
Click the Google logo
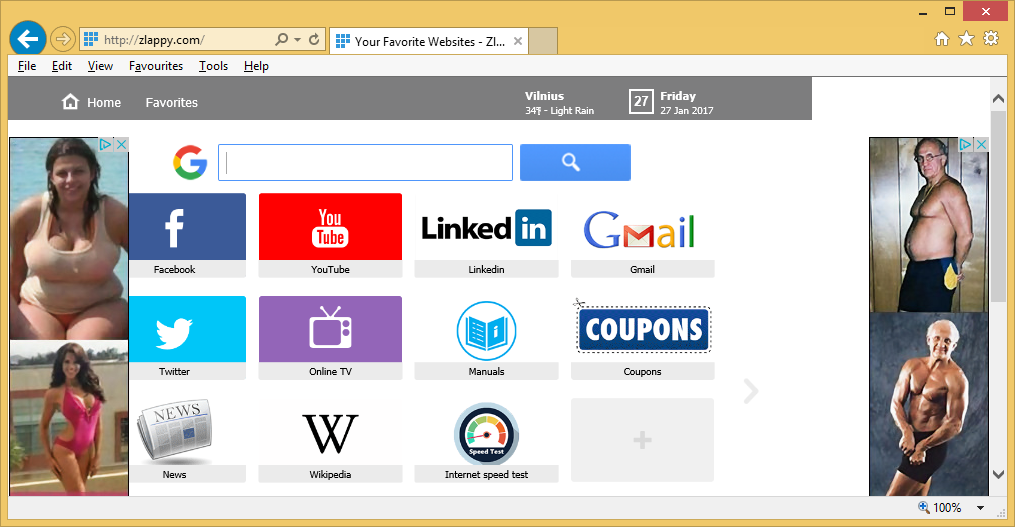190,162
